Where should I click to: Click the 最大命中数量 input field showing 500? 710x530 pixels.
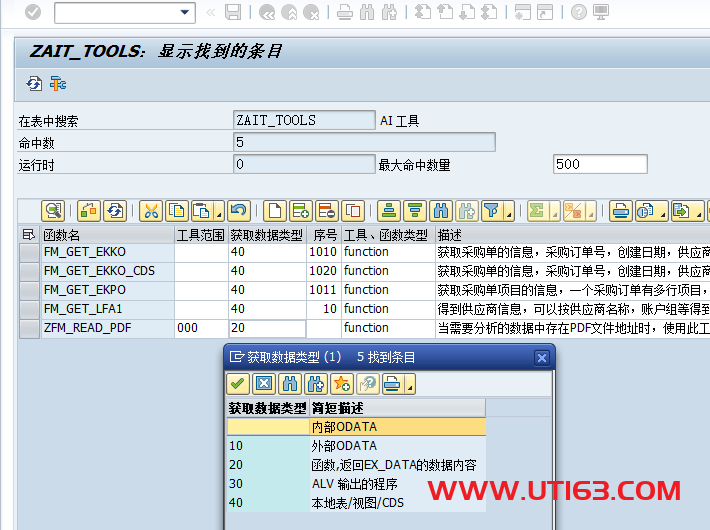coord(599,165)
